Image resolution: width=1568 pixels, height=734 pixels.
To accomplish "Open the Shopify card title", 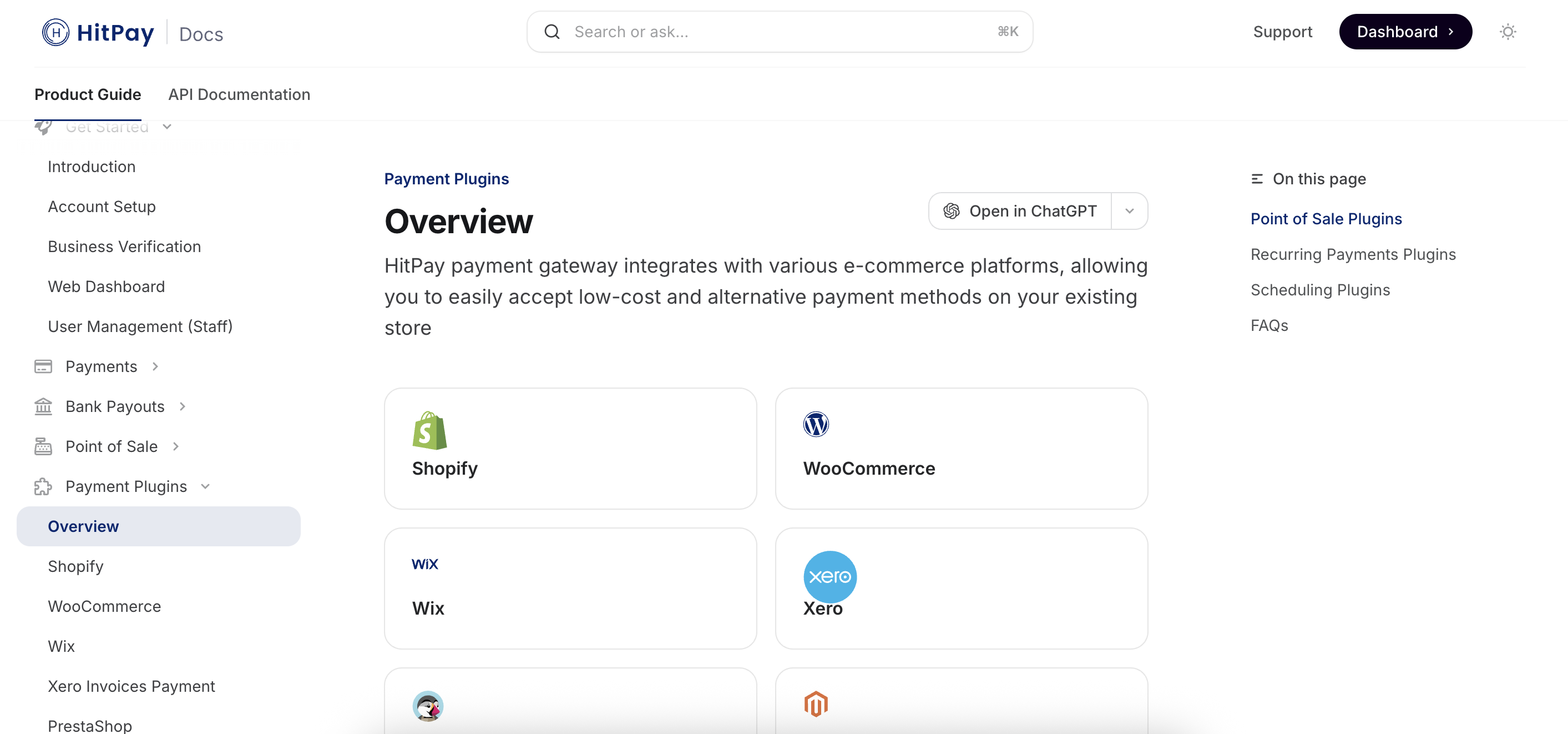I will (x=444, y=469).
